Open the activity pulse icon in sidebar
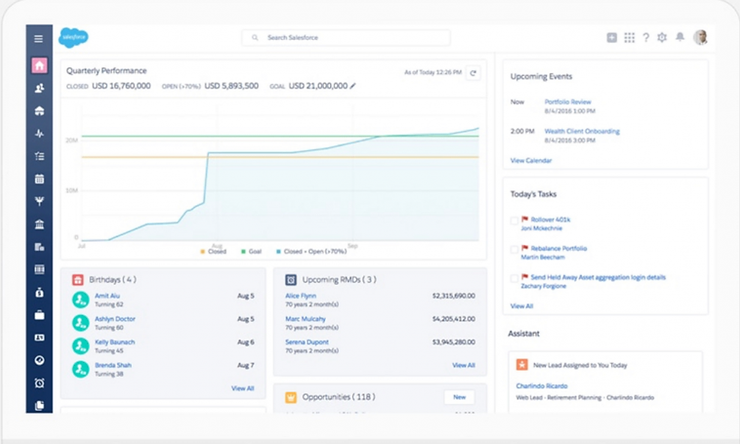The width and height of the screenshot is (740, 444). [39, 134]
